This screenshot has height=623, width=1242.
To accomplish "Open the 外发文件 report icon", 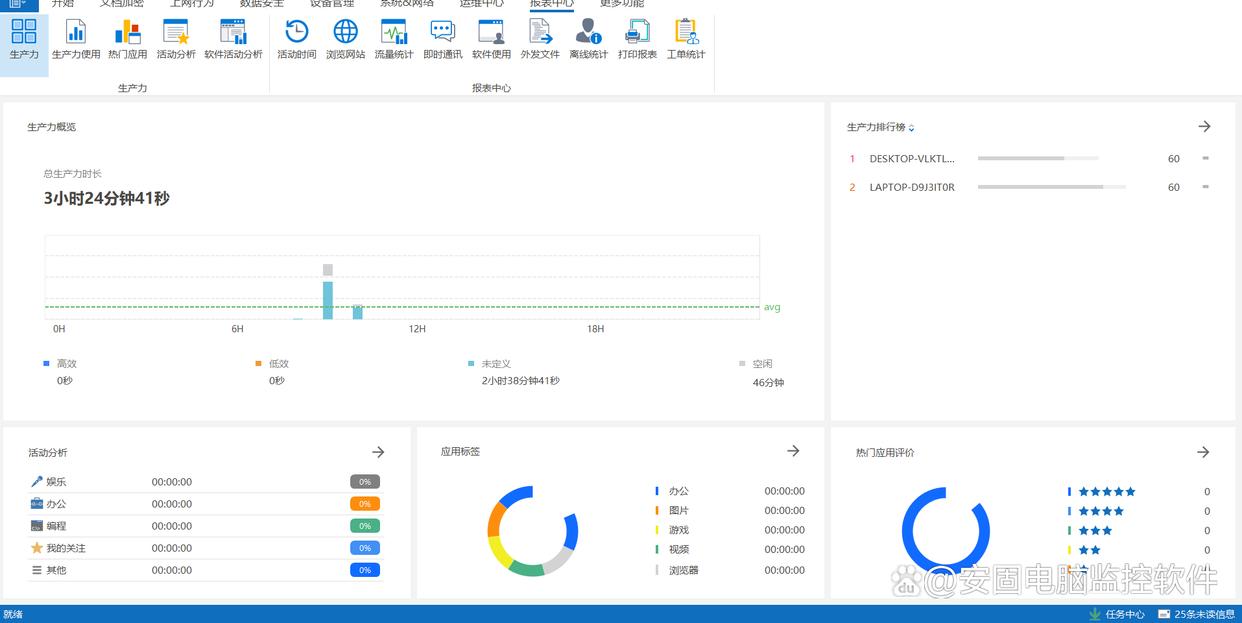I will (540, 37).
